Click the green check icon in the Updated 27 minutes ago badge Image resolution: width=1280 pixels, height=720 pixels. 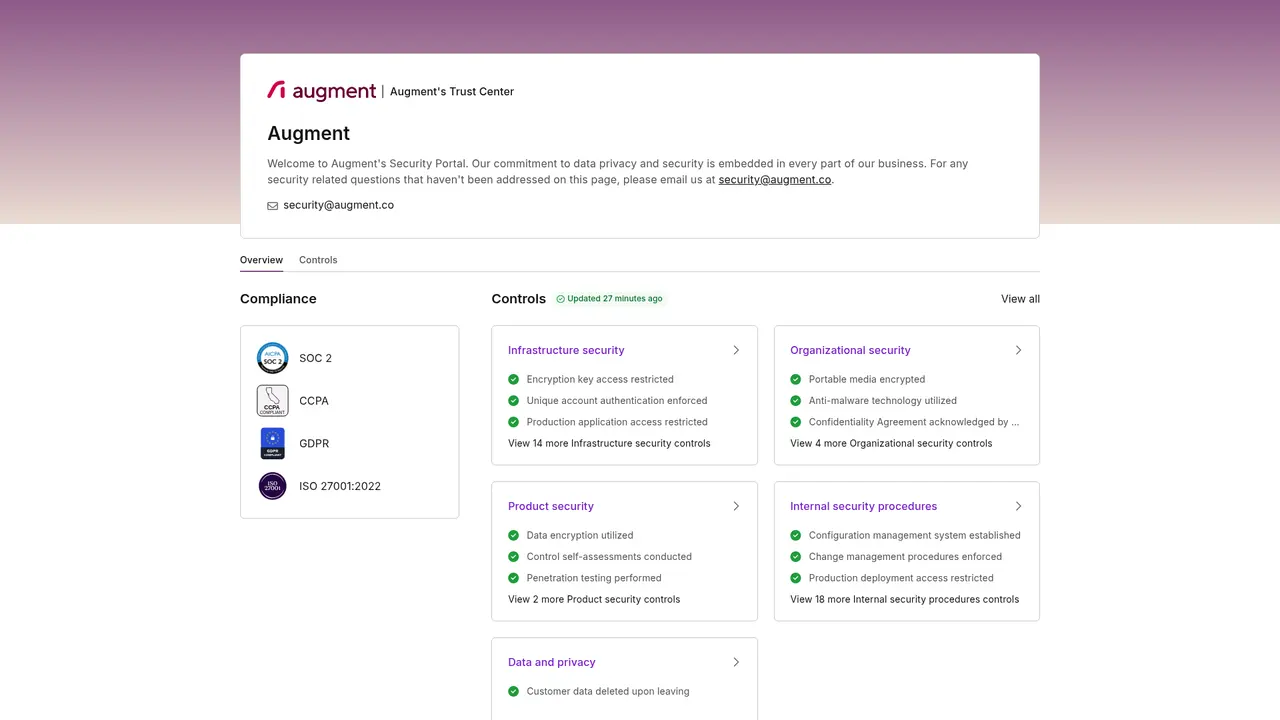[561, 299]
